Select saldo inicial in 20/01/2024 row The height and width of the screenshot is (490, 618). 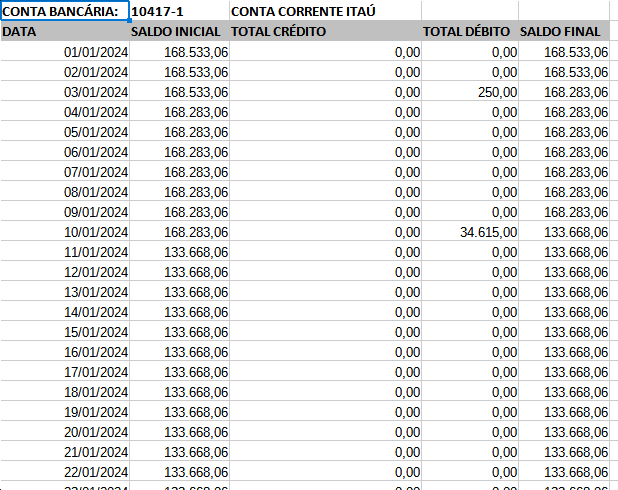pyautogui.click(x=179, y=432)
